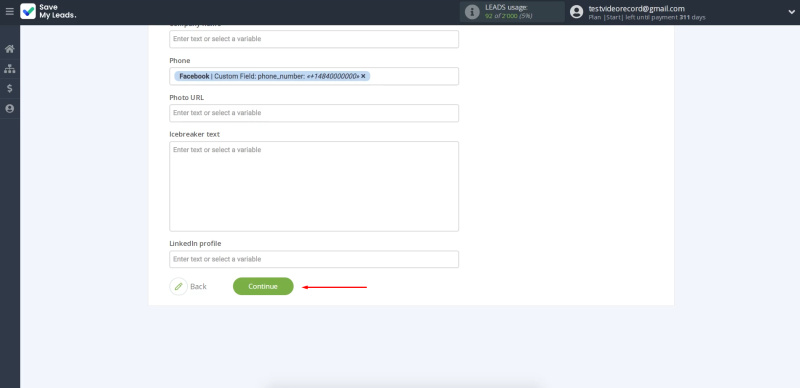Click the Continue button

click(263, 286)
